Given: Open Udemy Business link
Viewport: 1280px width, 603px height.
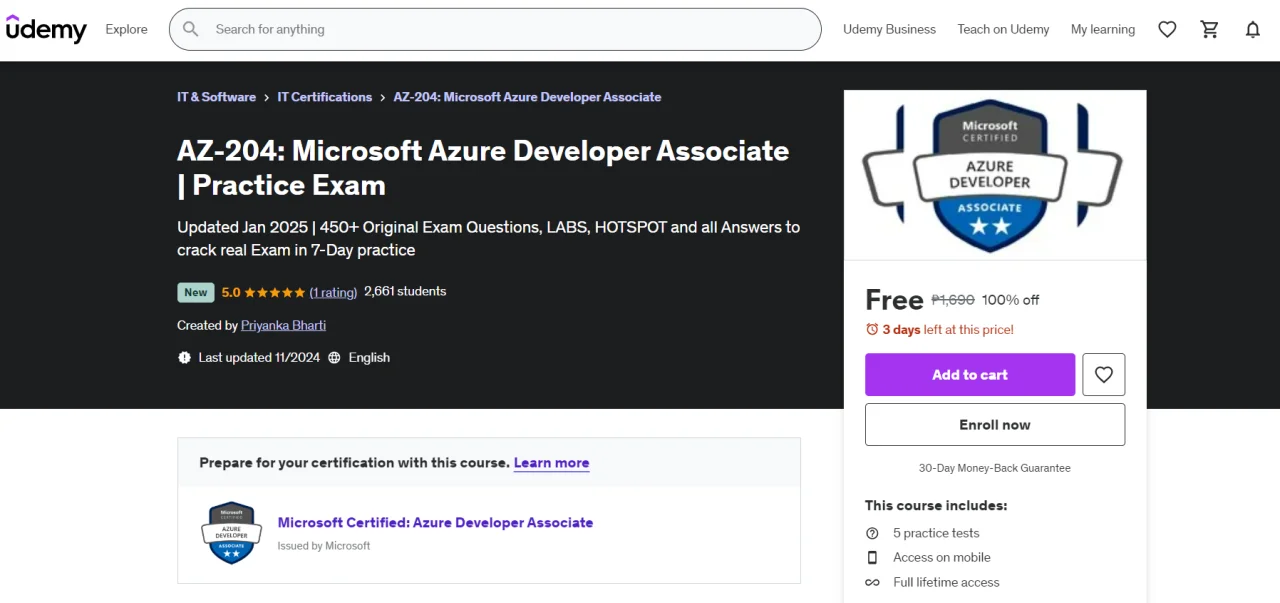Looking at the screenshot, I should [890, 29].
